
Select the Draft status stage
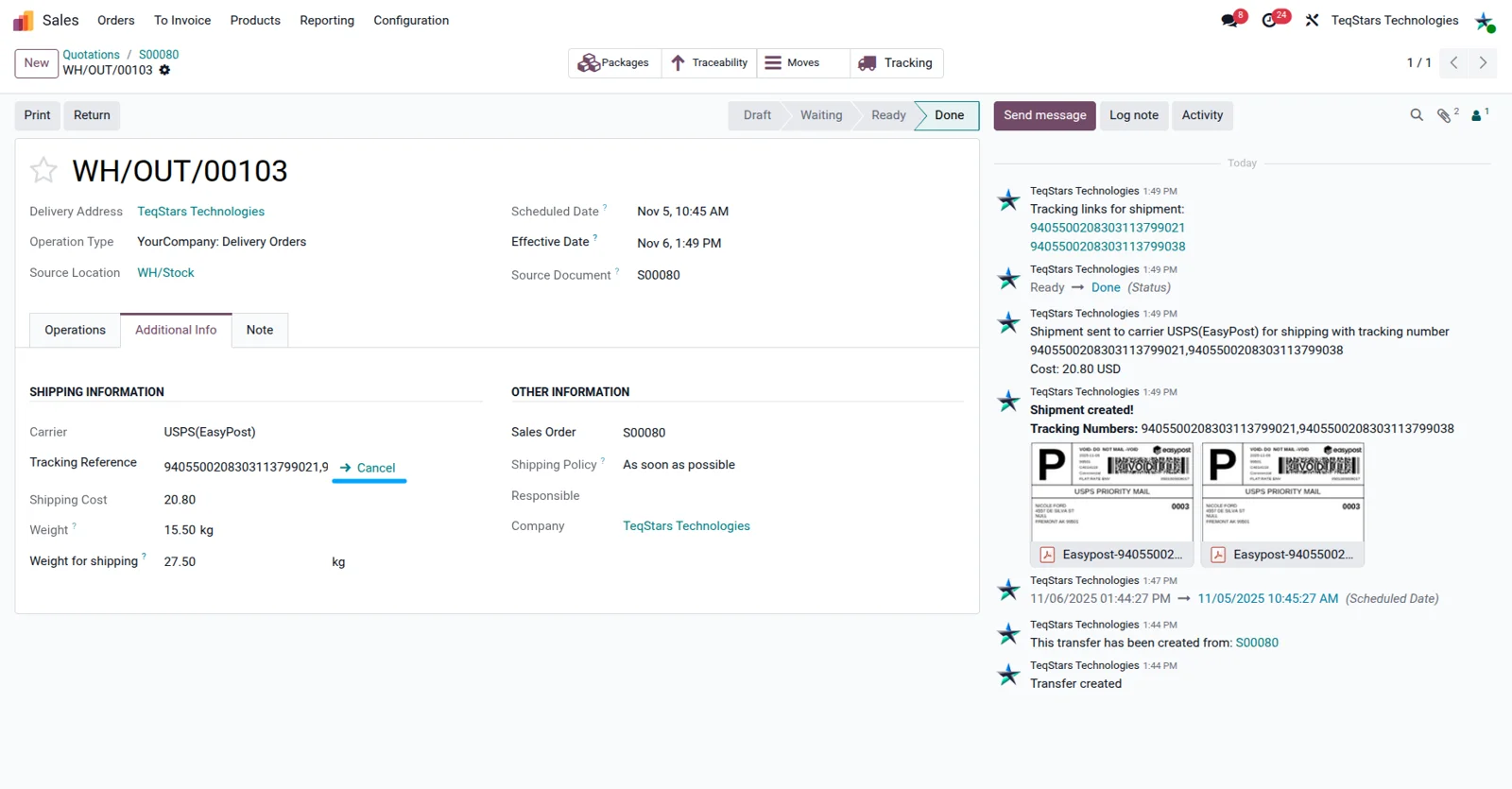point(757,115)
